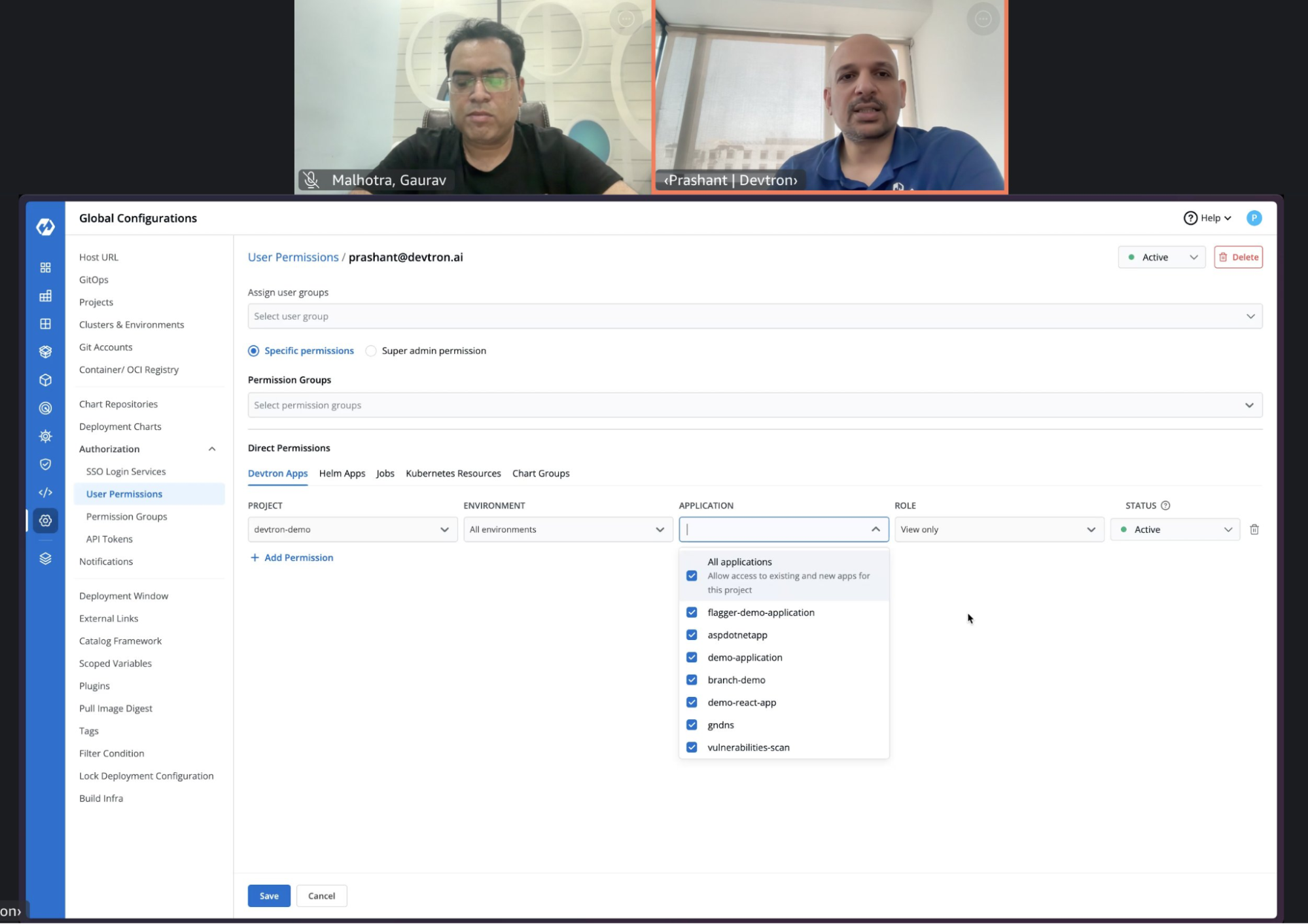This screenshot has height=924, width=1308.
Task: Open the first four-squares icon in left rail
Action: (45, 268)
